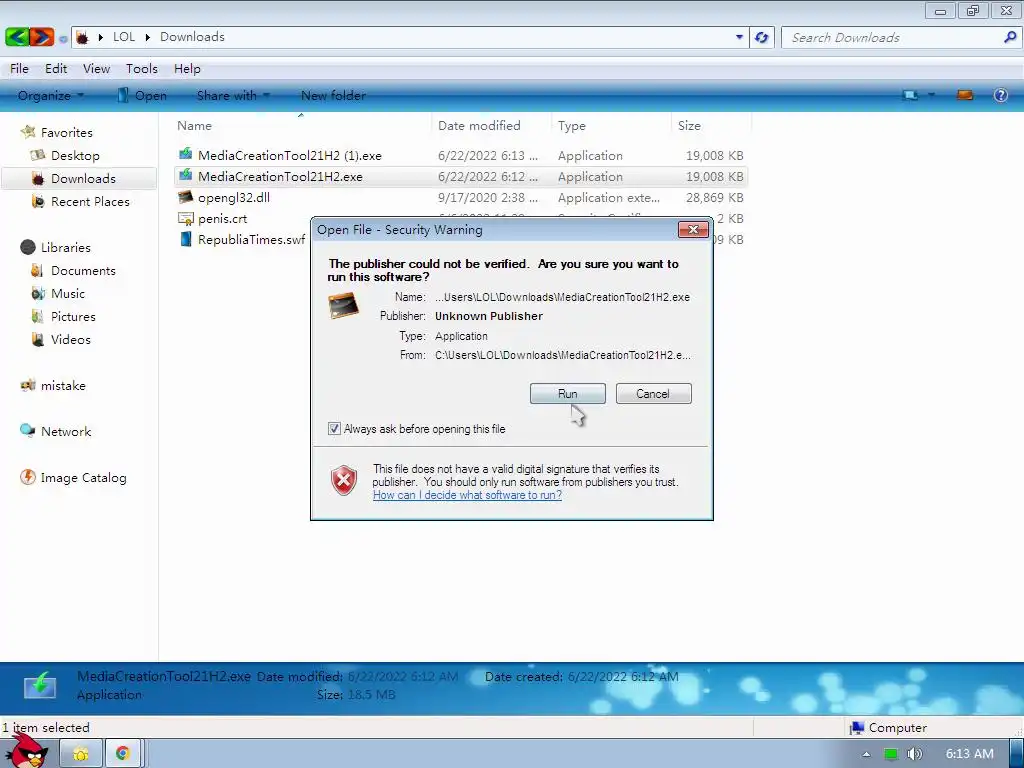Viewport: 1024px width, 768px height.
Task: Click the red shield warning icon
Action: (x=344, y=481)
